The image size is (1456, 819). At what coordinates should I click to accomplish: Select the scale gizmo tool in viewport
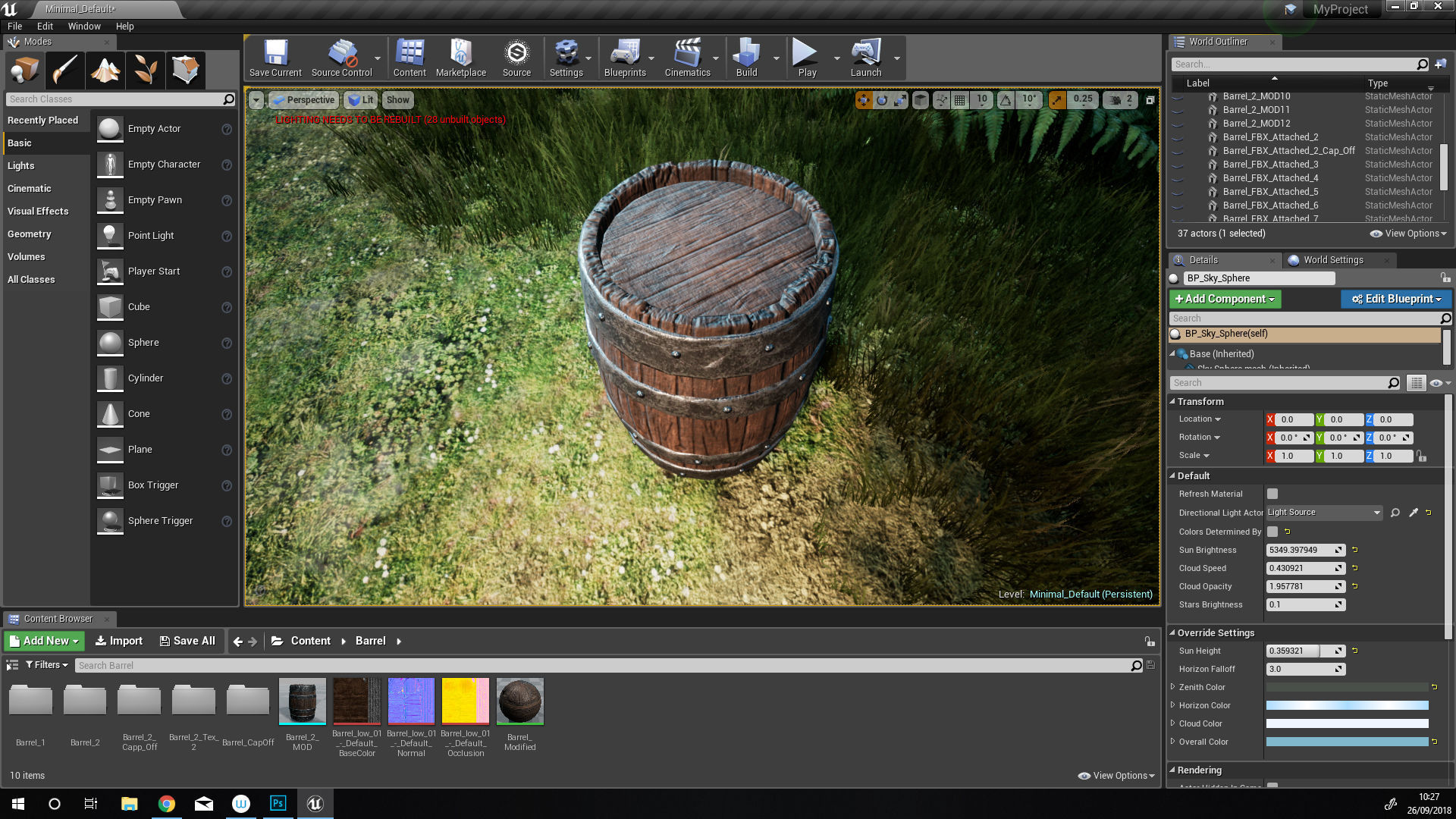[x=900, y=99]
